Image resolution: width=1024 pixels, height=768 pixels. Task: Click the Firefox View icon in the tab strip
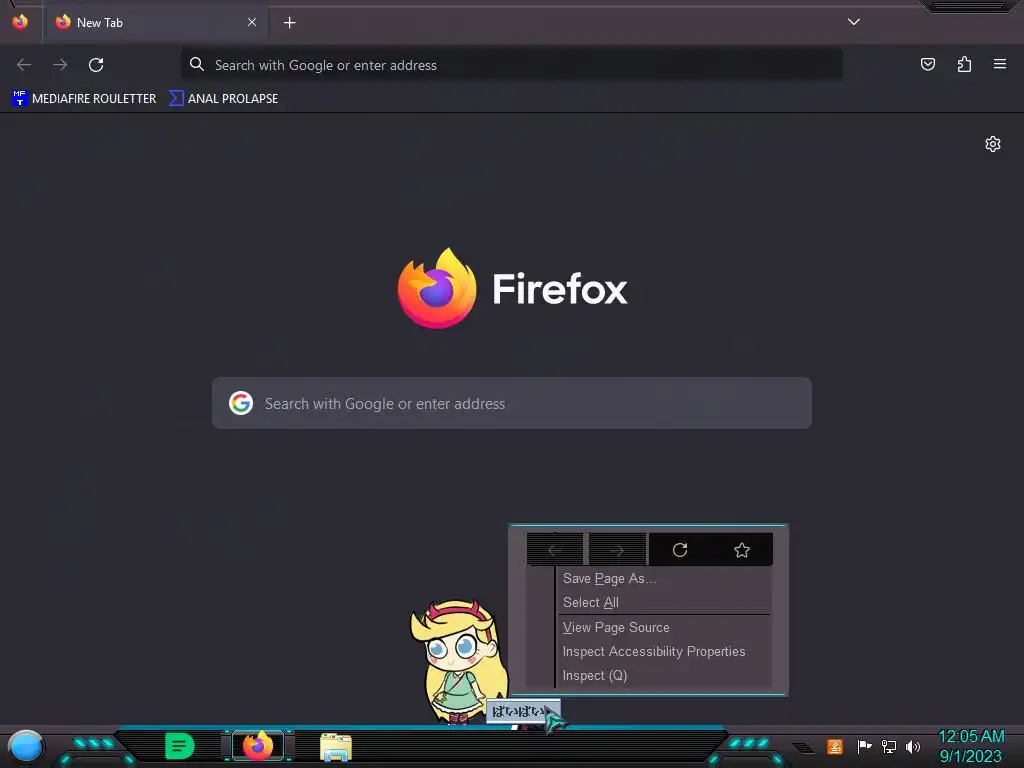[x=20, y=22]
